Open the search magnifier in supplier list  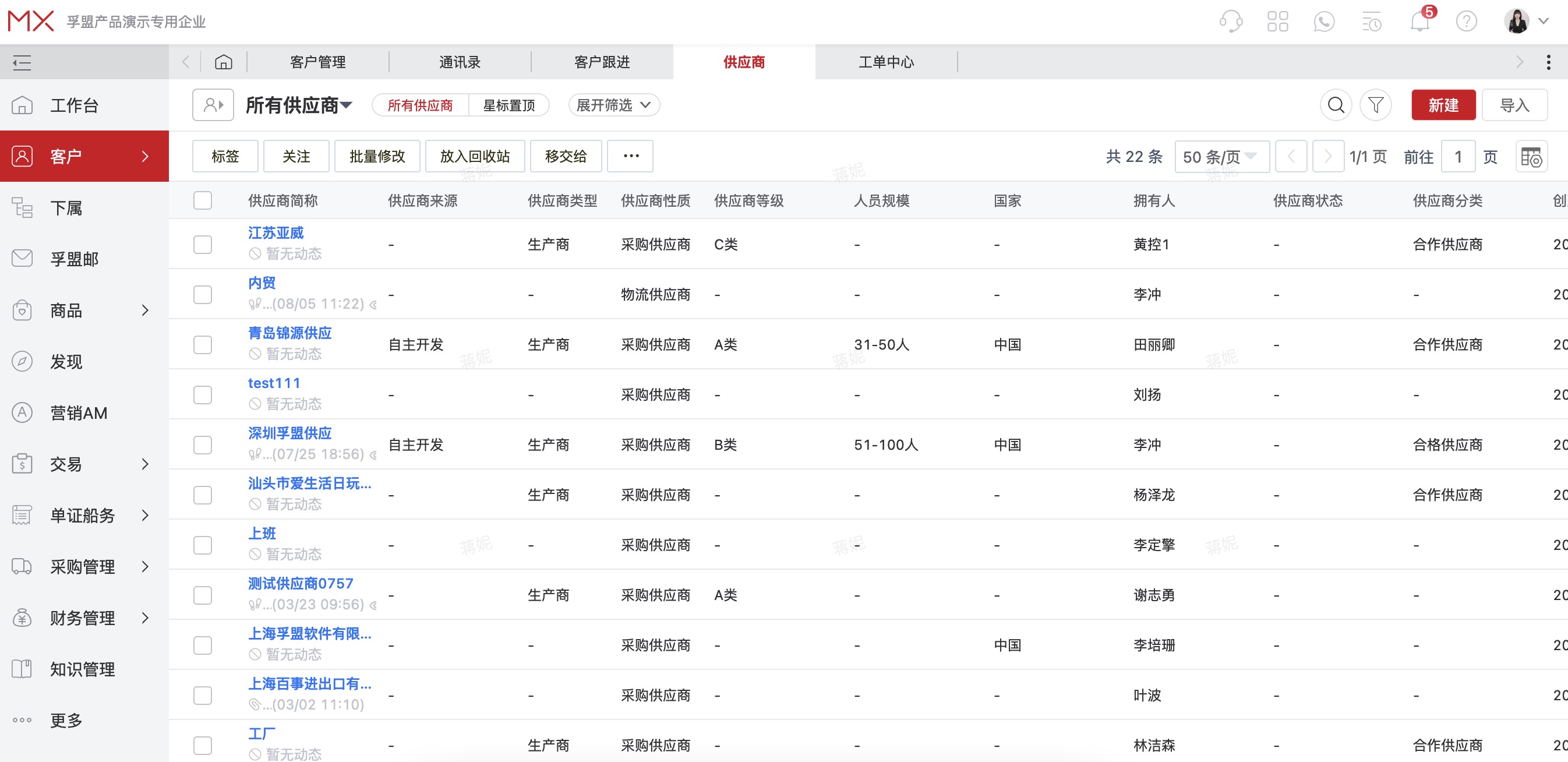coord(1336,105)
